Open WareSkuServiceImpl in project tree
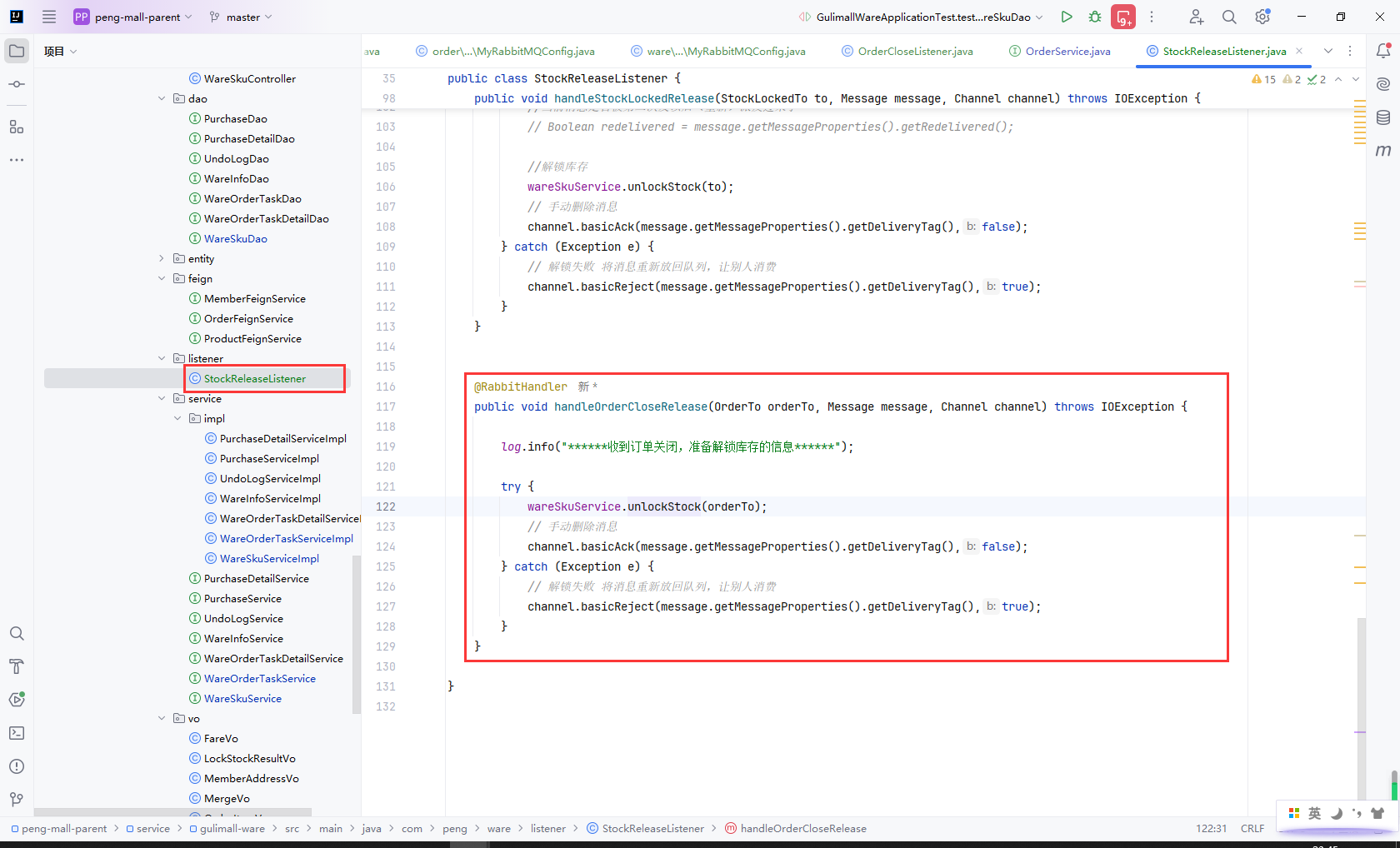This screenshot has height=848, width=1400. [262, 558]
